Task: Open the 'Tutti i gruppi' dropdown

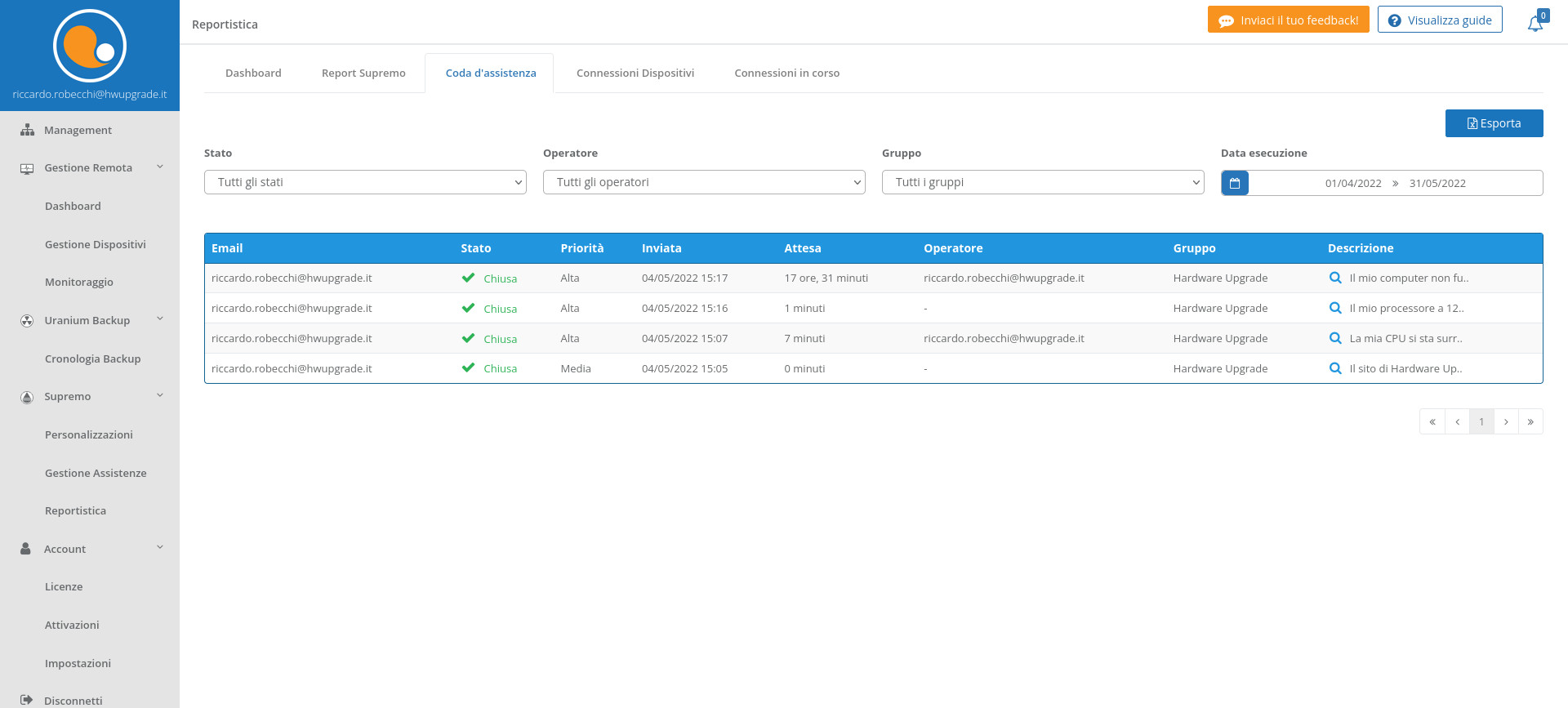Action: click(x=1043, y=182)
